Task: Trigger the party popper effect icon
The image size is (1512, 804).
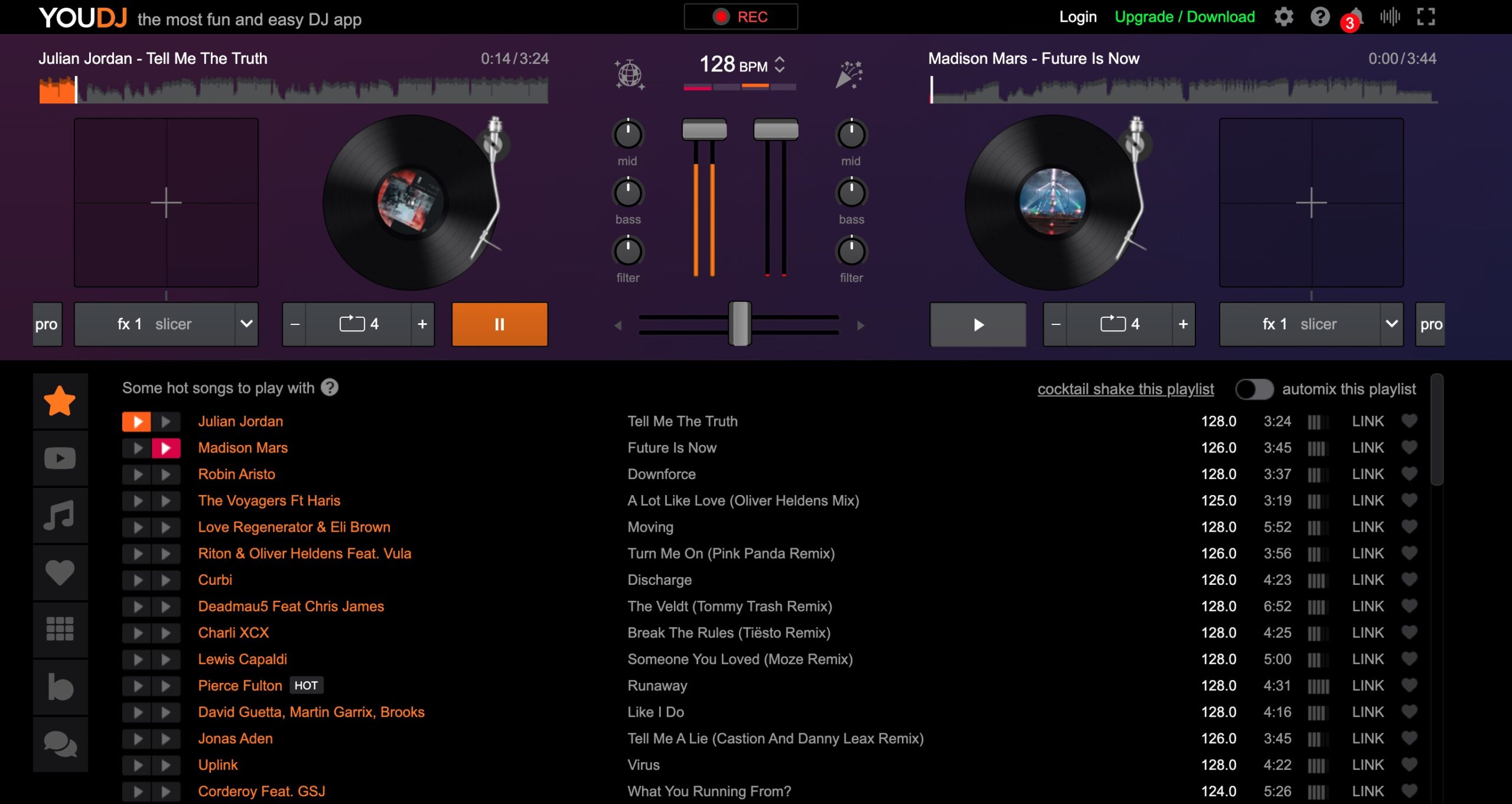Action: pyautogui.click(x=849, y=74)
